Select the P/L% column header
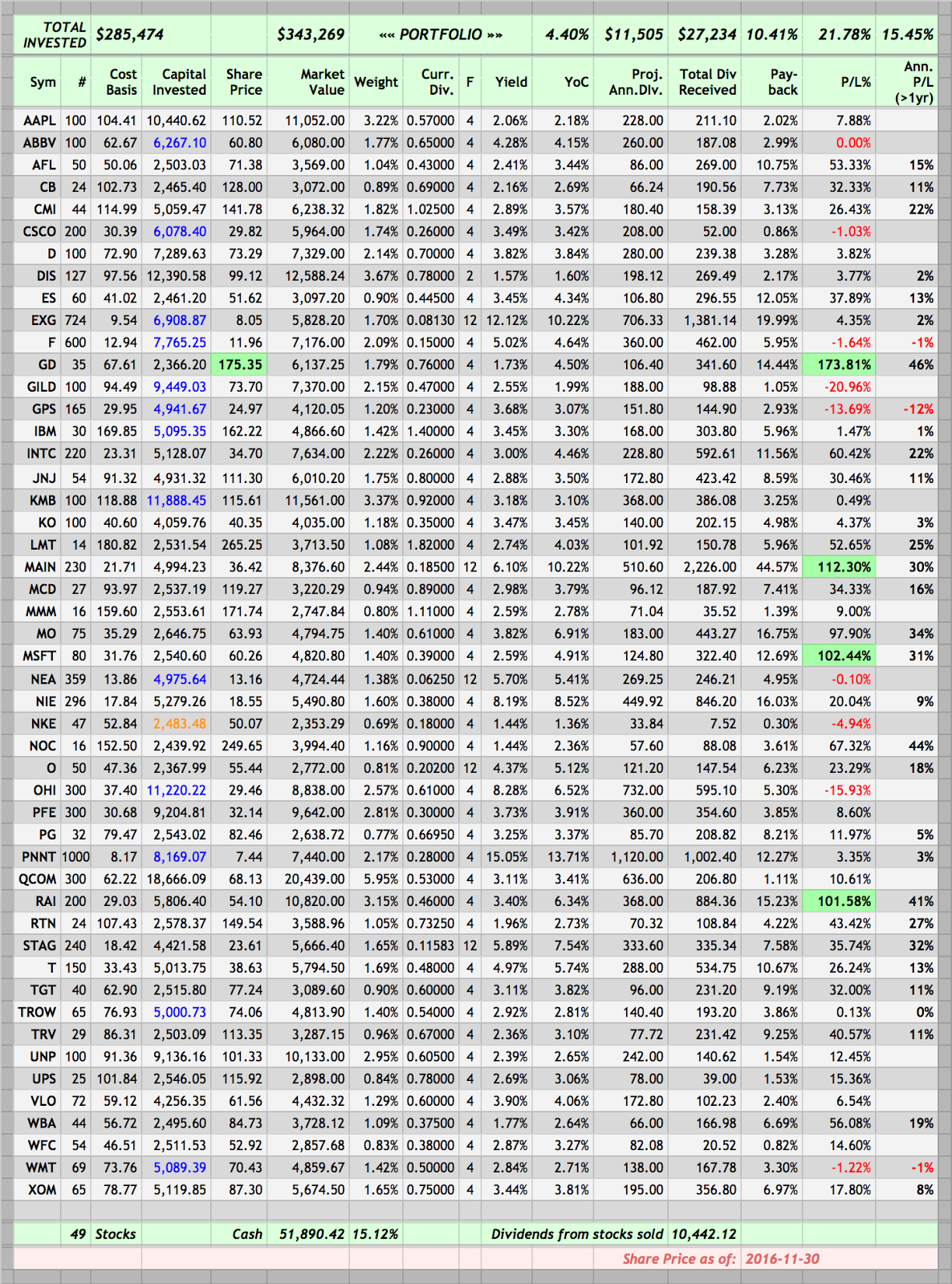 [838, 82]
